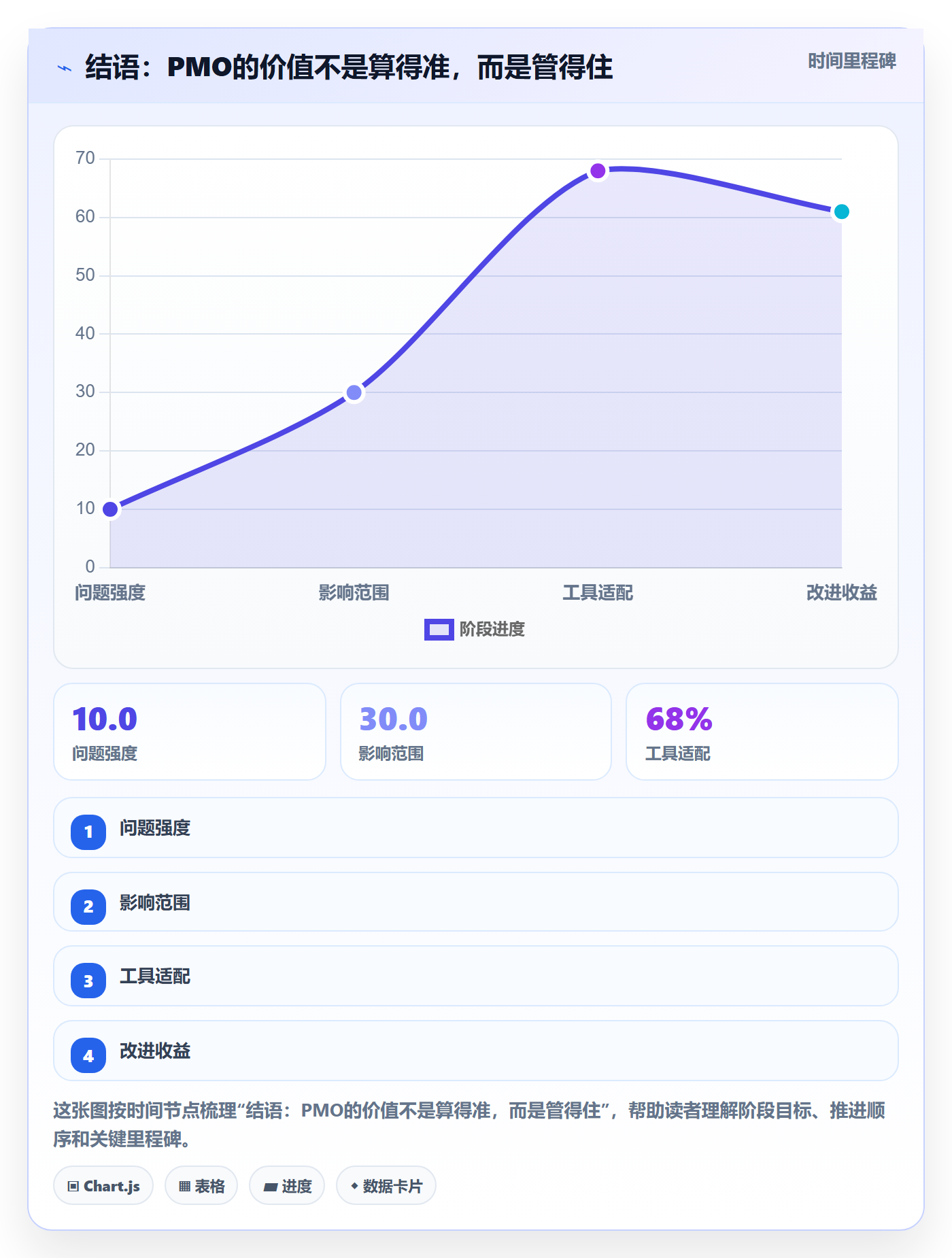Screen dimensions: 952x1258
Task: Open the 30.0 影响范围 data card
Action: coord(476,732)
